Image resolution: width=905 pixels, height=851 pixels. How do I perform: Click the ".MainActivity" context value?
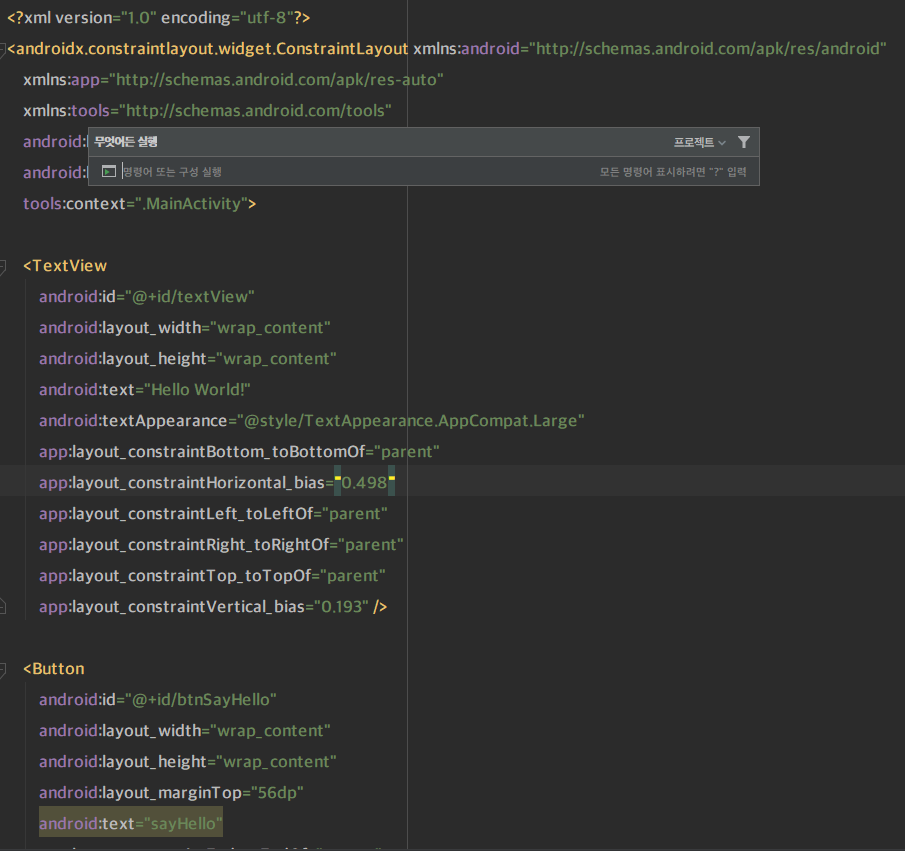192,204
